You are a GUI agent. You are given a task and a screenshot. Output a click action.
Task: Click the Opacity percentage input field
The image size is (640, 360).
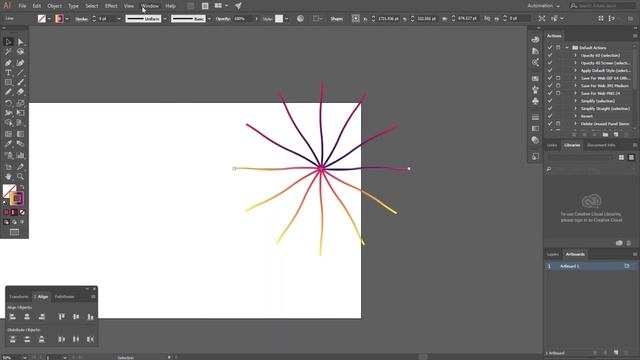[x=243, y=19]
